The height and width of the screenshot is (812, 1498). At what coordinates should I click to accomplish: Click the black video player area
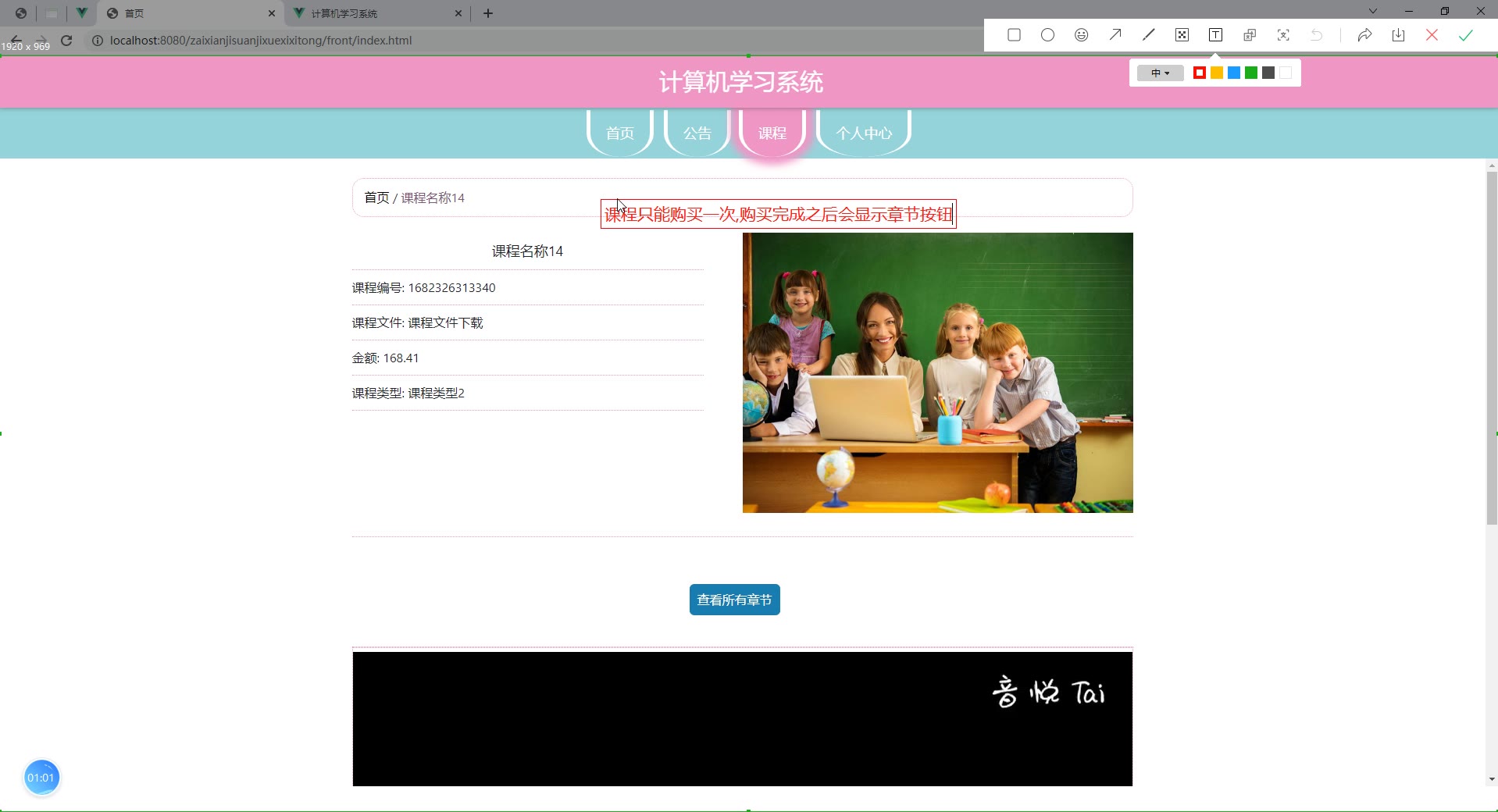pos(742,718)
